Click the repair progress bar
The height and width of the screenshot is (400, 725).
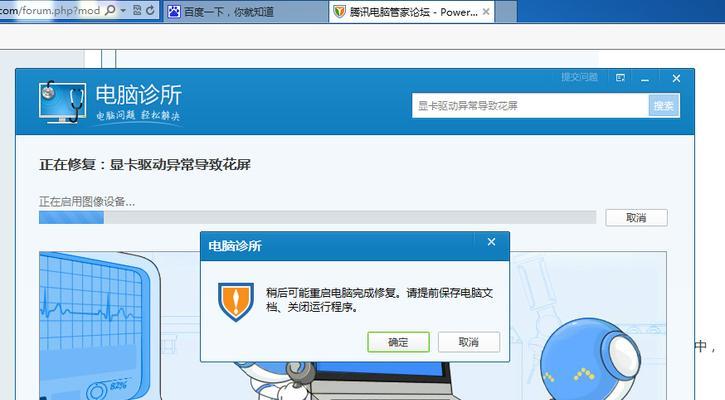click(x=317, y=217)
